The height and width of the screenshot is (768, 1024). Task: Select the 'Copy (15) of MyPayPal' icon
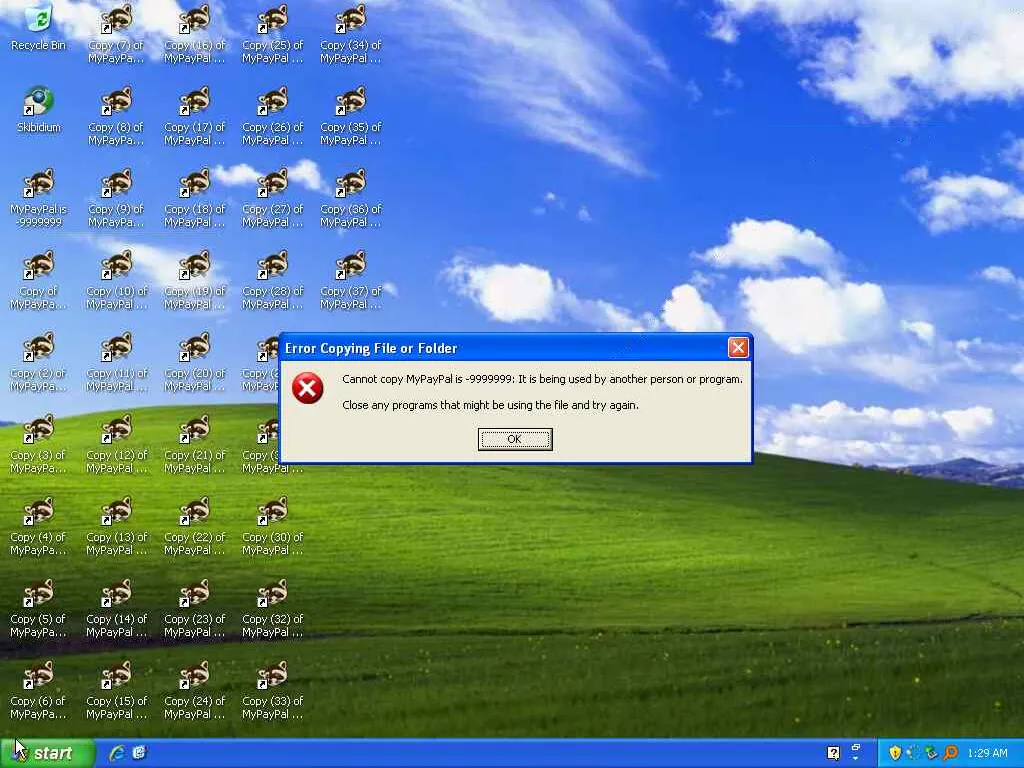[x=116, y=690]
